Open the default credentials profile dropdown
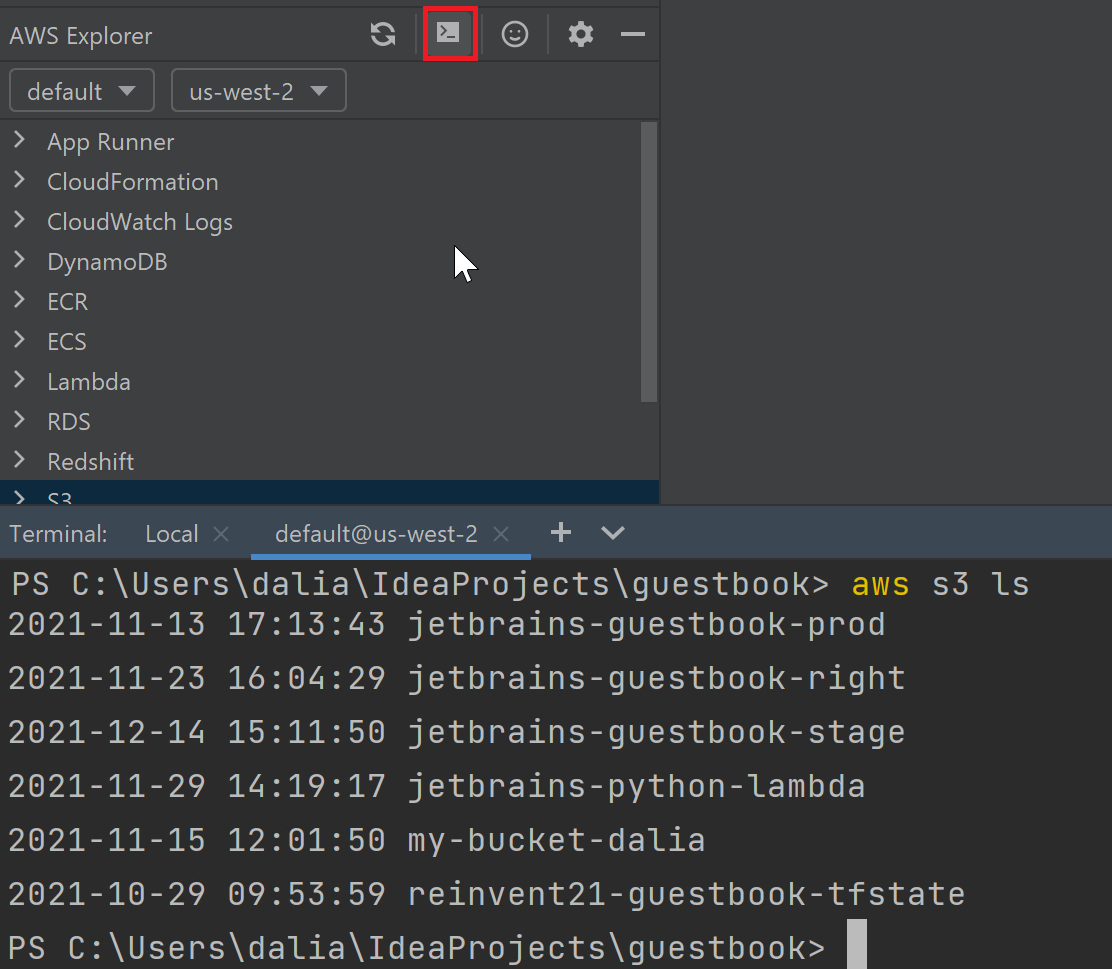The height and width of the screenshot is (969, 1112). [82, 91]
